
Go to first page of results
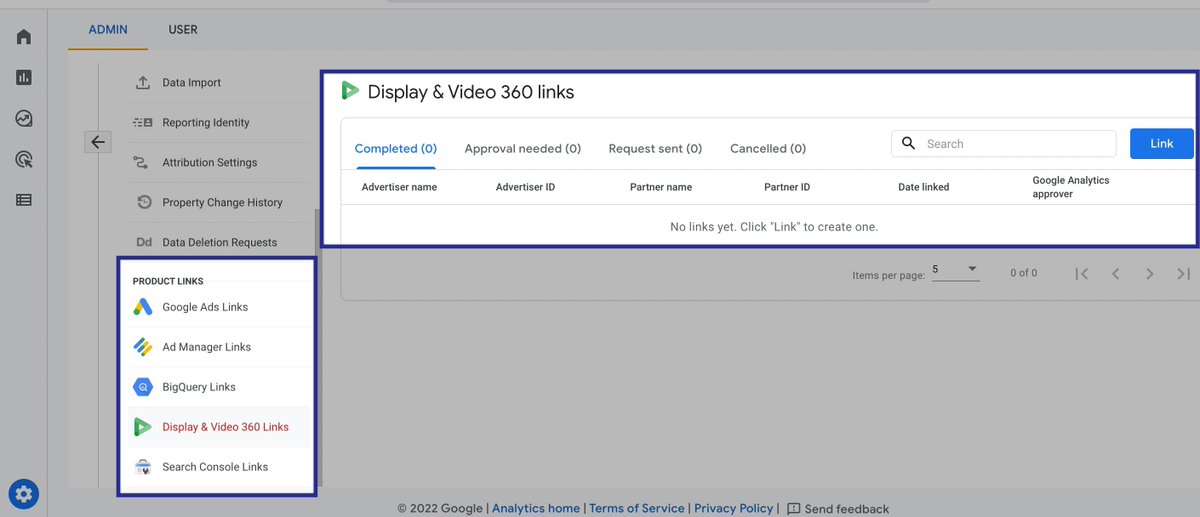[x=1081, y=273]
